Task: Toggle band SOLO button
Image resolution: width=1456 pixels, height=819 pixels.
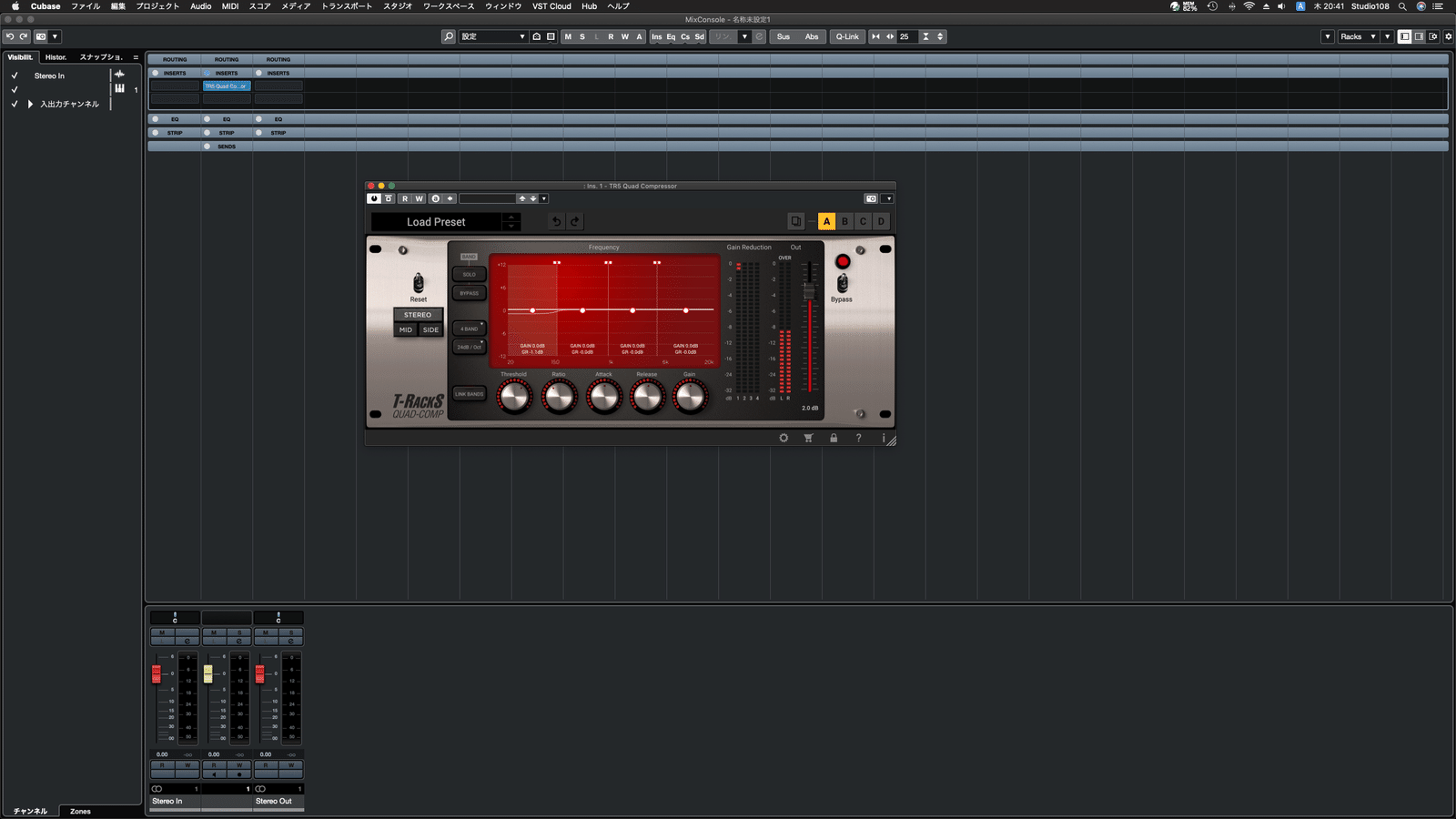Action: click(470, 274)
